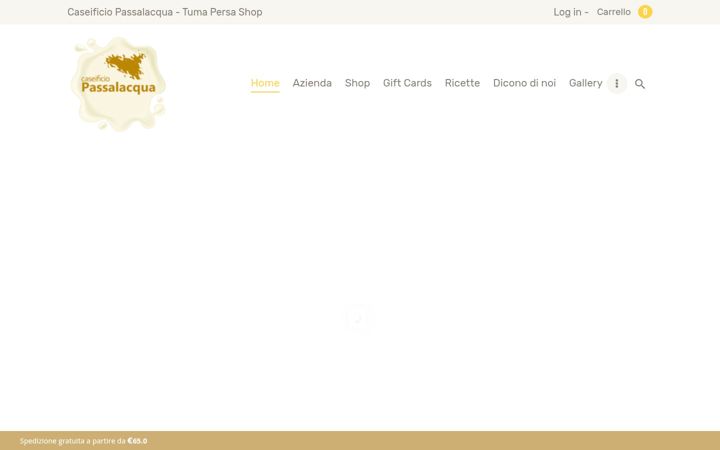
Task: Open the Ricette page
Action: click(x=462, y=83)
